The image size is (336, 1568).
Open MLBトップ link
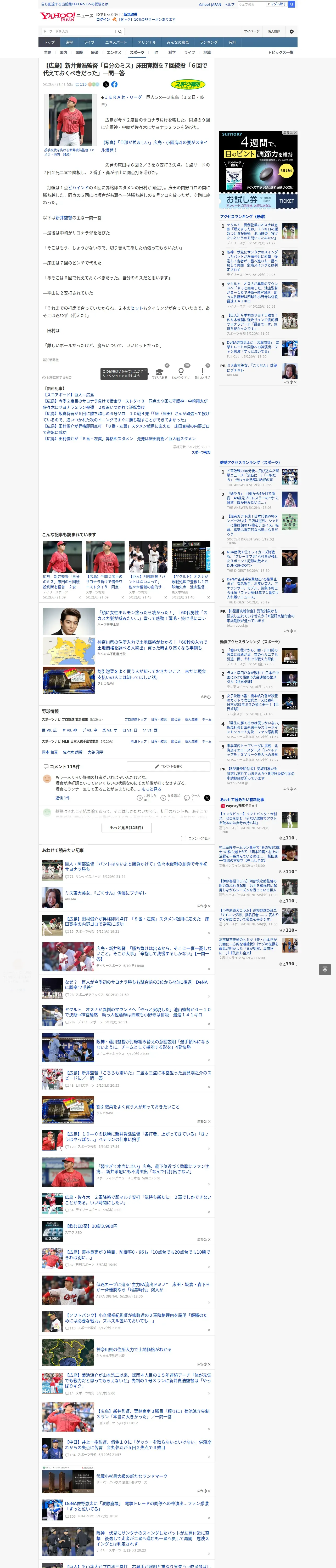point(138,741)
